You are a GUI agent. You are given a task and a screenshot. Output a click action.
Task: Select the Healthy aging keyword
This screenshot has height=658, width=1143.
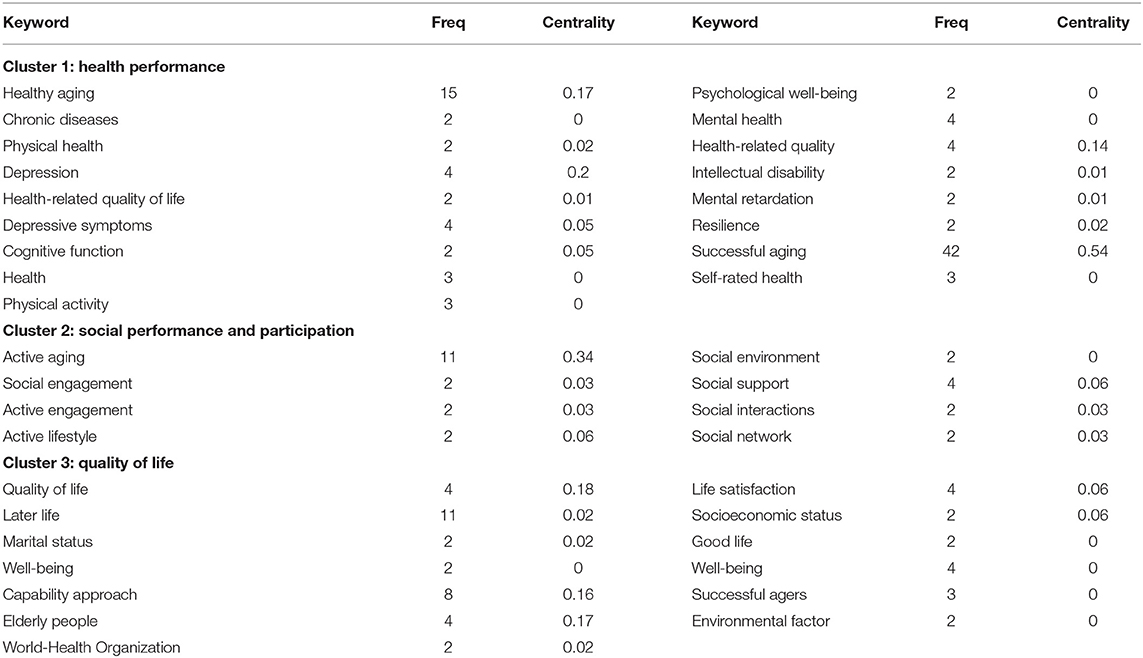coord(48,93)
